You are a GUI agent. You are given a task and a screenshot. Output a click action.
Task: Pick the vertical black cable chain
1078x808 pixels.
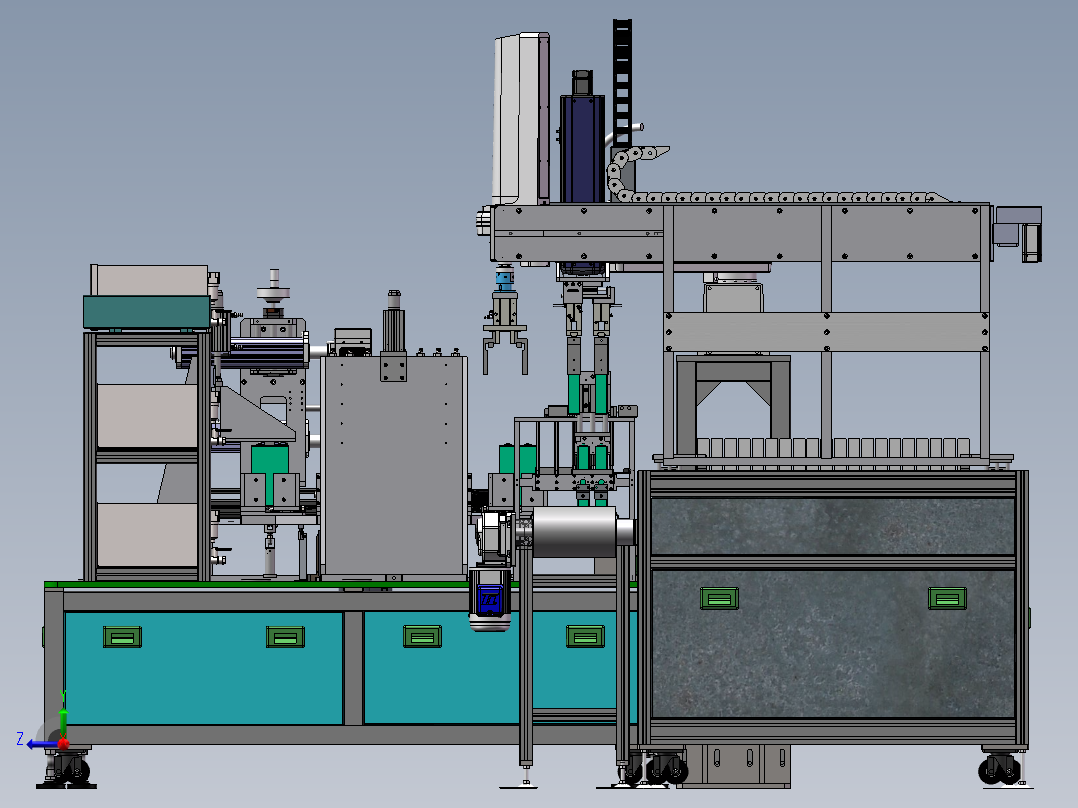point(622,83)
